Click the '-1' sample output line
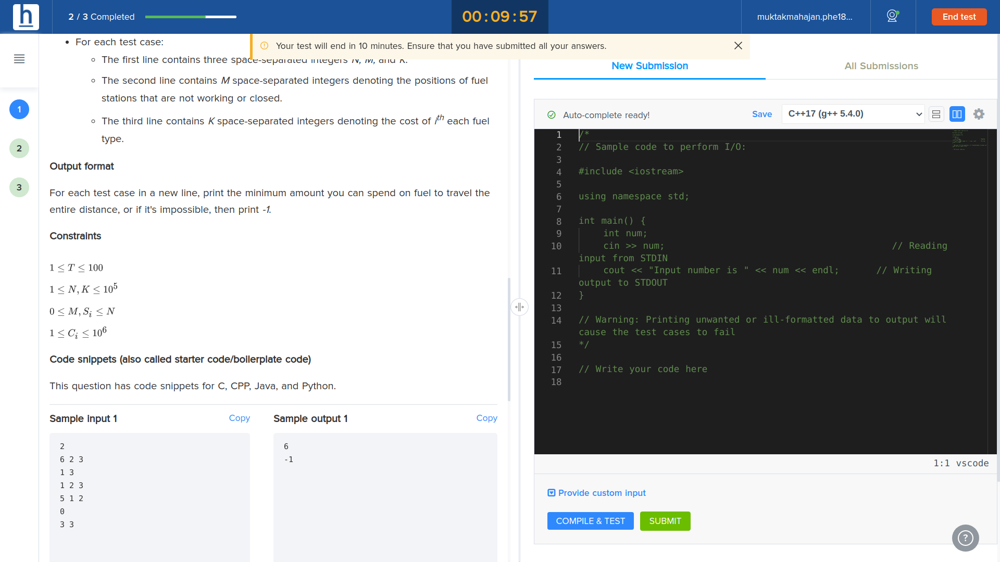 288,459
